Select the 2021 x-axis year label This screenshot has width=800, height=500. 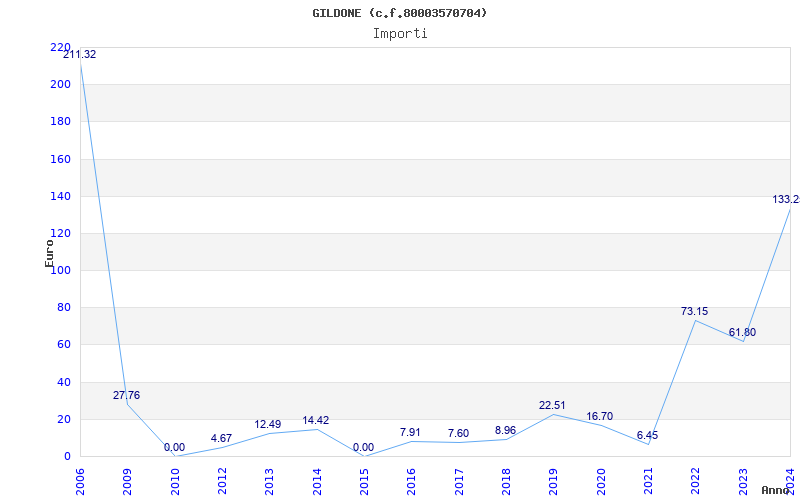coord(648,481)
